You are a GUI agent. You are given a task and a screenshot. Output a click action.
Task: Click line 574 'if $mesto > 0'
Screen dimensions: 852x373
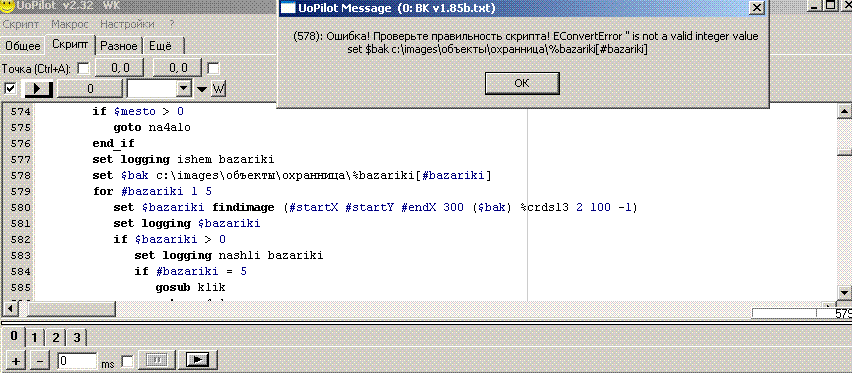[x=138, y=111]
